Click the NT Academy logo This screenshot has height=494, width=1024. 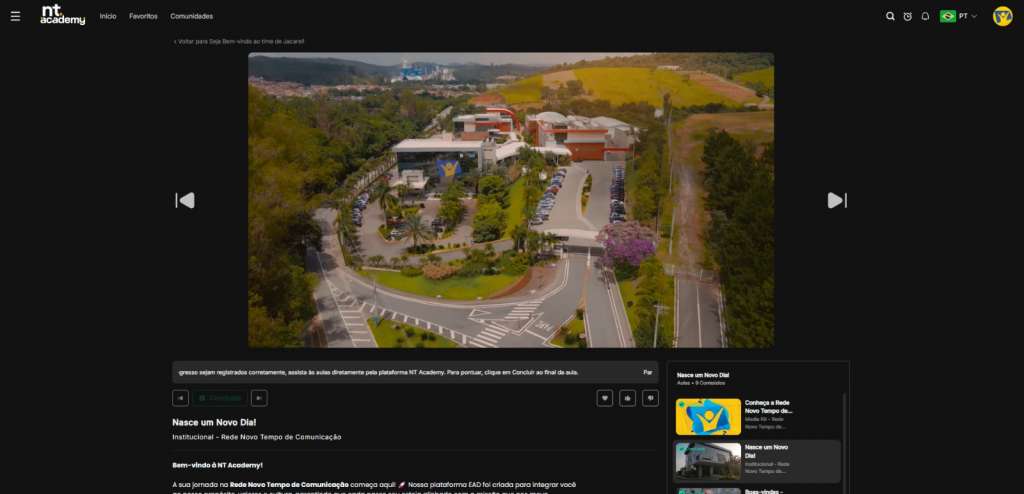pos(62,15)
